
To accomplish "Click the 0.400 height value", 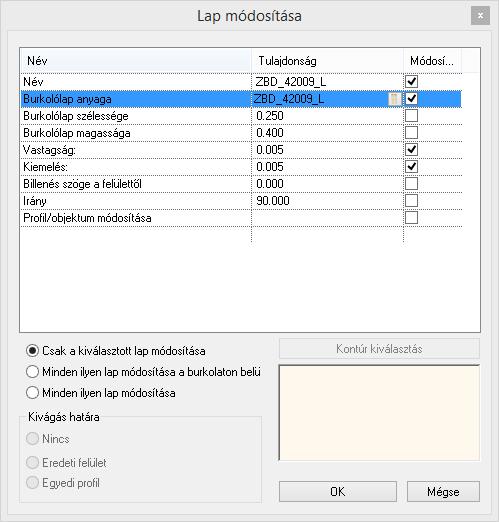I will click(270, 133).
